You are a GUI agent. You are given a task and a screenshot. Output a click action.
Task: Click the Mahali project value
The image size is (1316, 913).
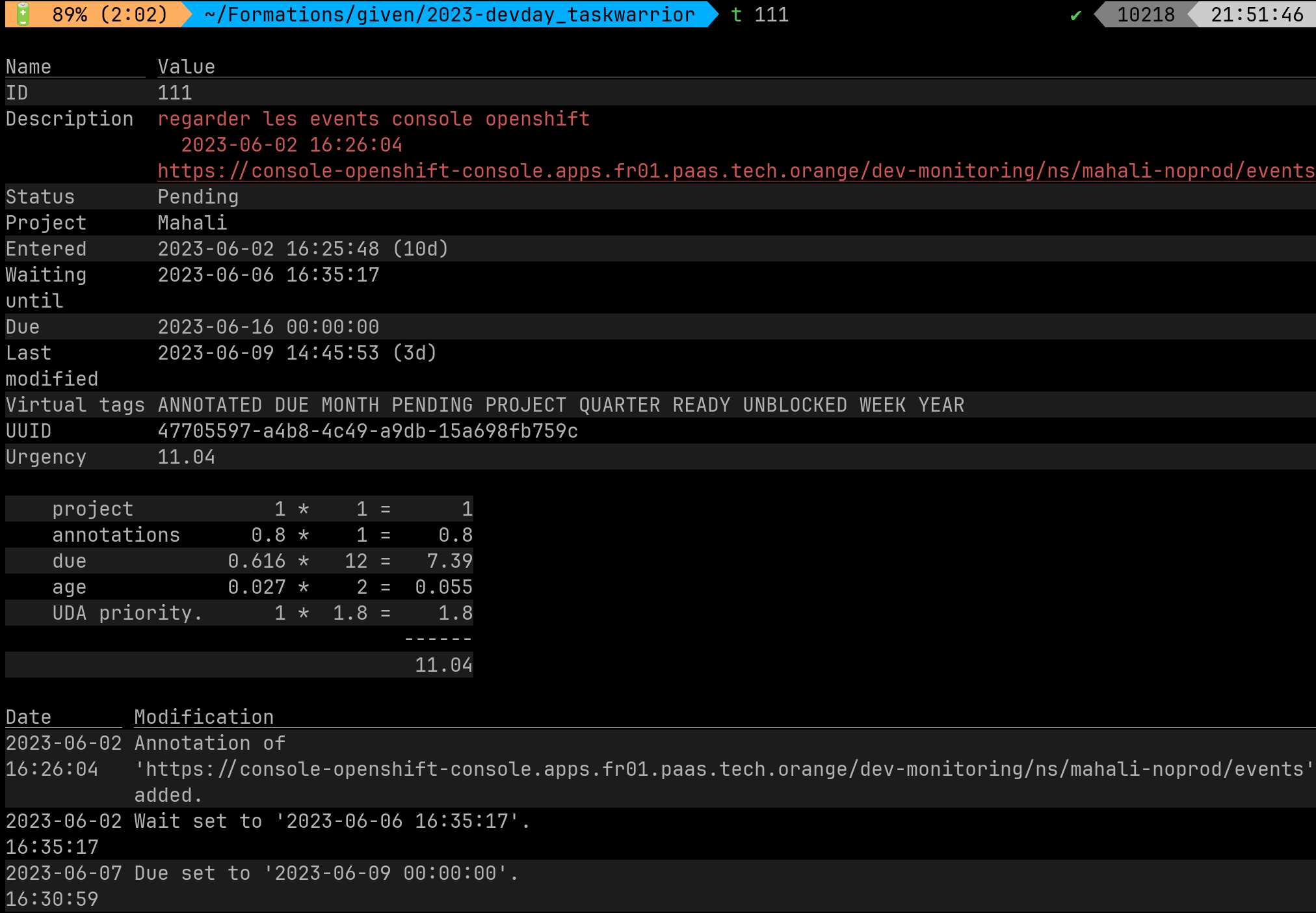192,223
